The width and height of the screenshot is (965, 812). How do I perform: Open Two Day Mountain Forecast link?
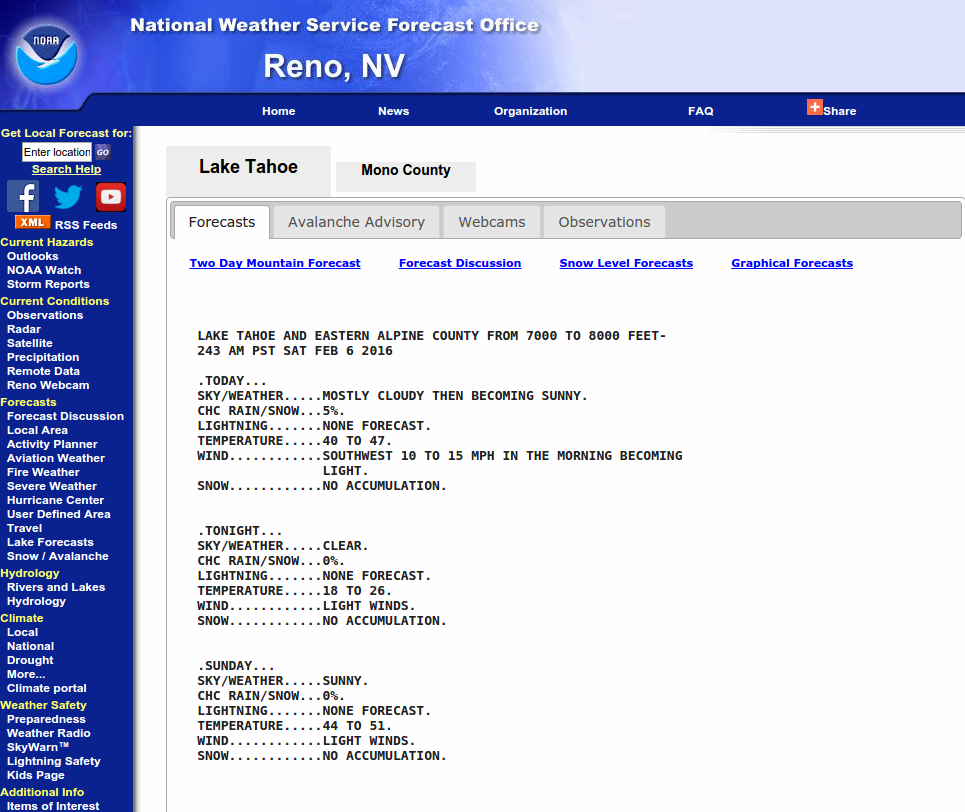(275, 263)
